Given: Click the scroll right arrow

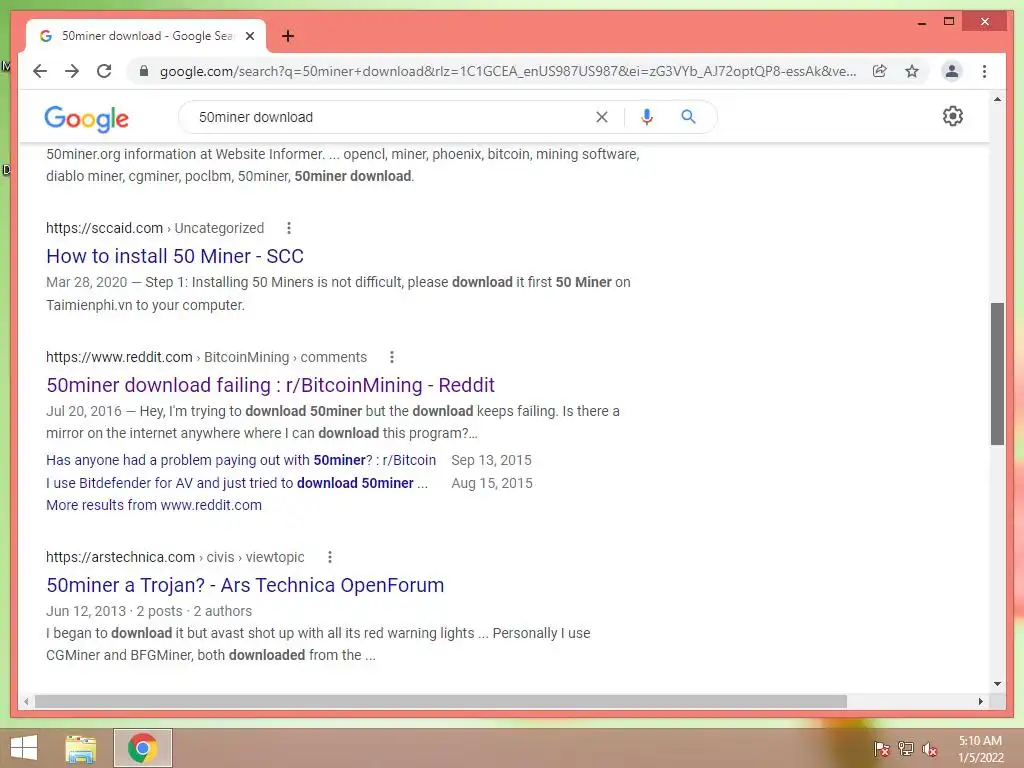Looking at the screenshot, I should (x=980, y=701).
